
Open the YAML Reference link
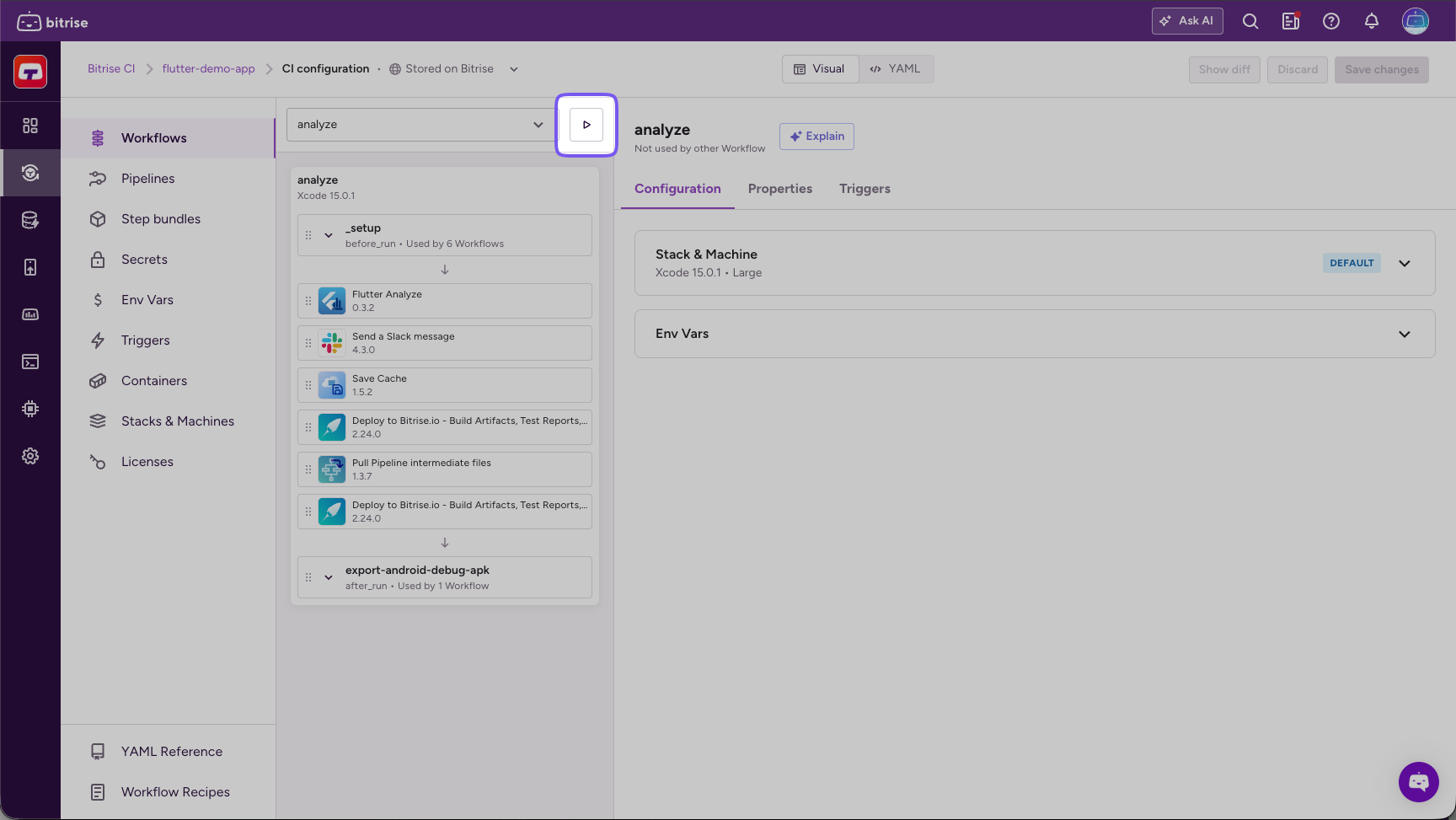pyautogui.click(x=169, y=752)
